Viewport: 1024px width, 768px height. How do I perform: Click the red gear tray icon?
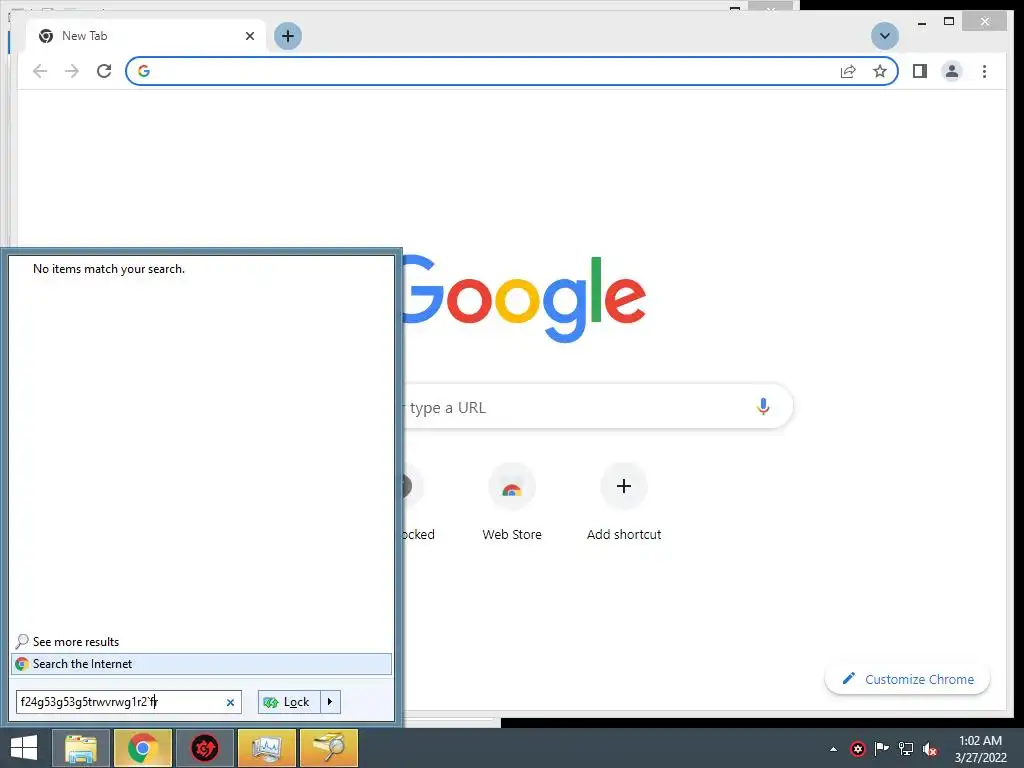(858, 748)
